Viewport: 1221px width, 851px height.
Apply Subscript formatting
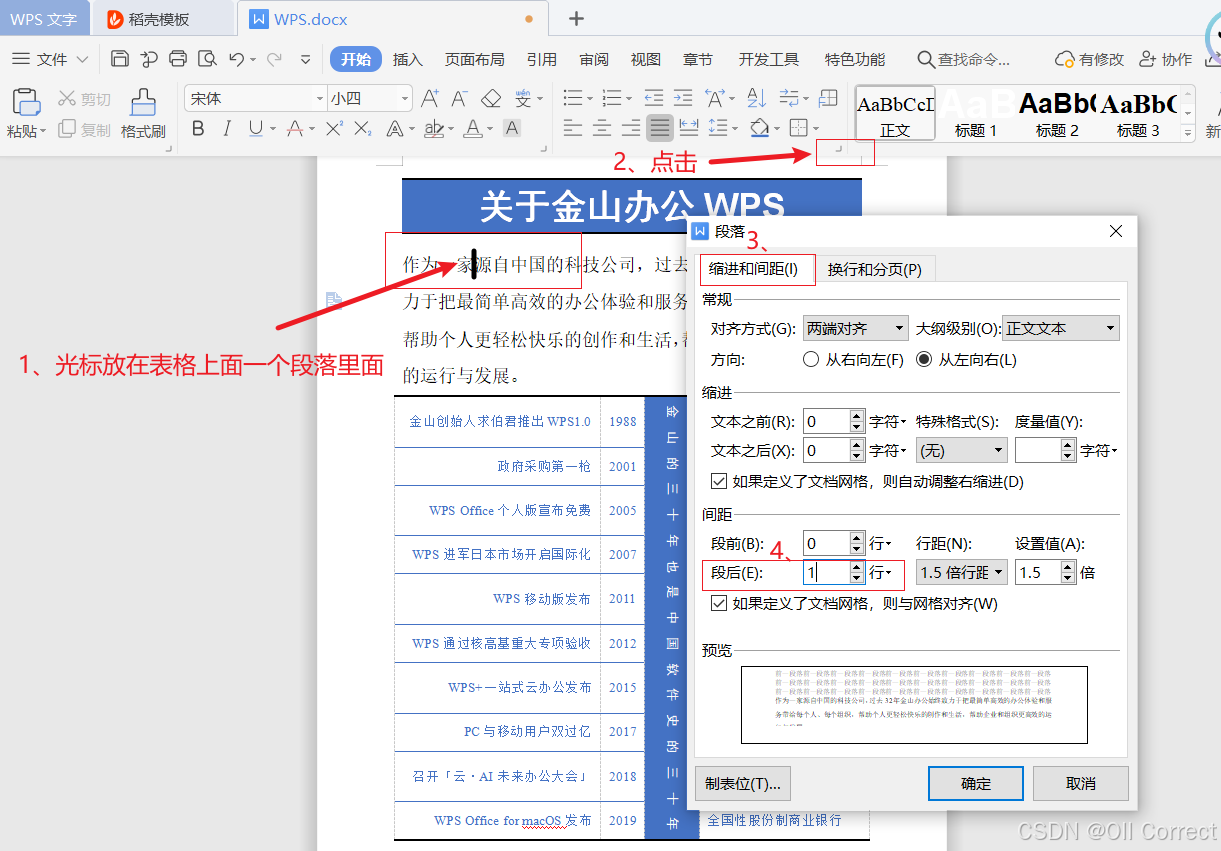[363, 128]
